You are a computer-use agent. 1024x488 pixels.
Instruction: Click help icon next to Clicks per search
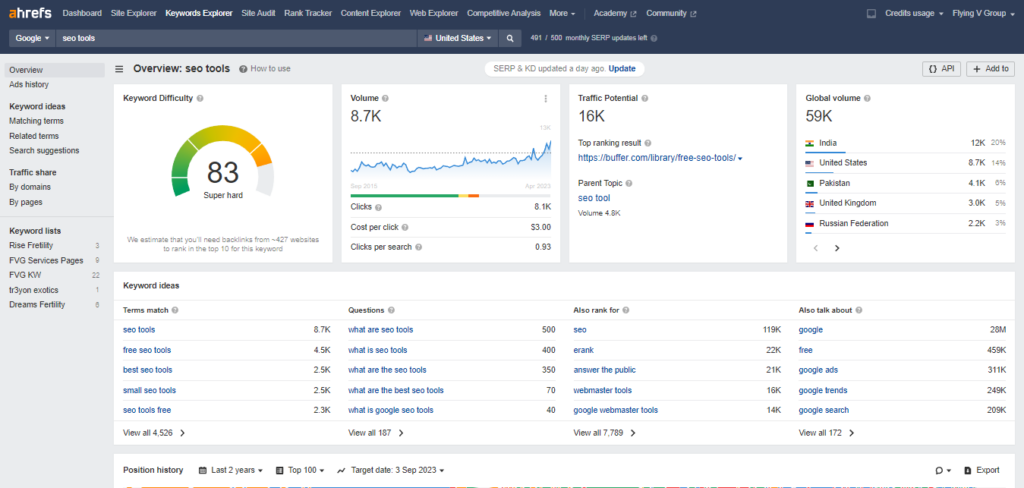419,247
